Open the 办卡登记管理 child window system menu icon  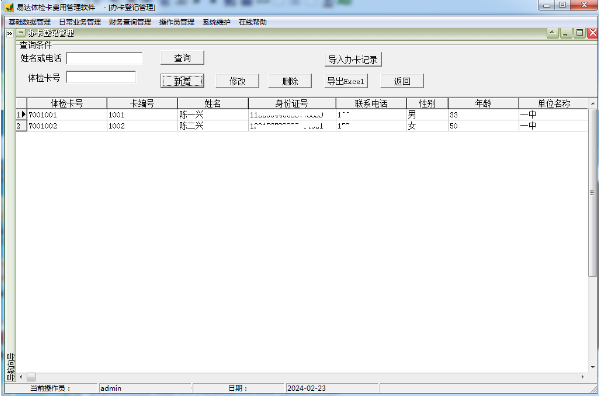[21, 33]
